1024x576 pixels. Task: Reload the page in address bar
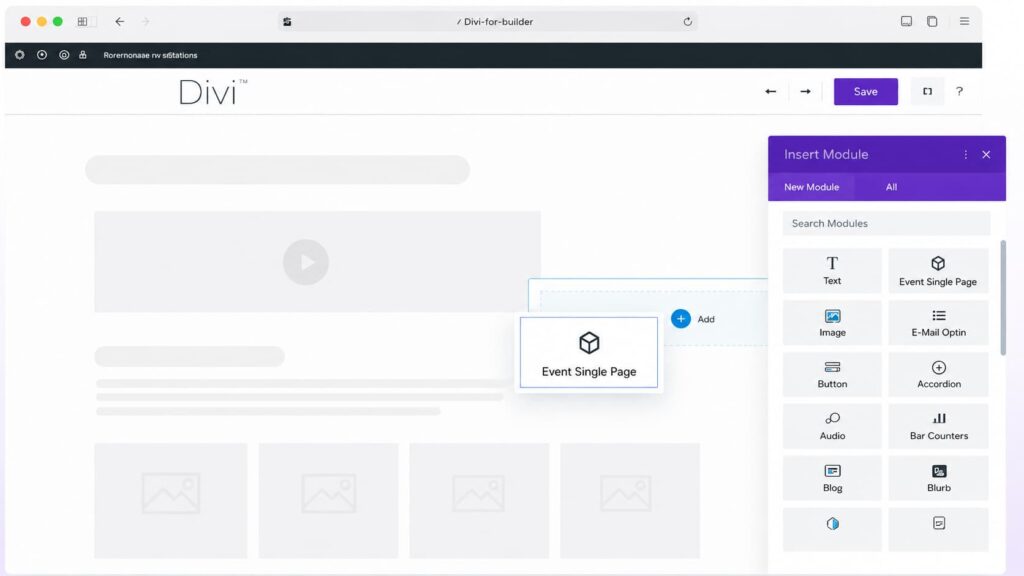point(688,22)
